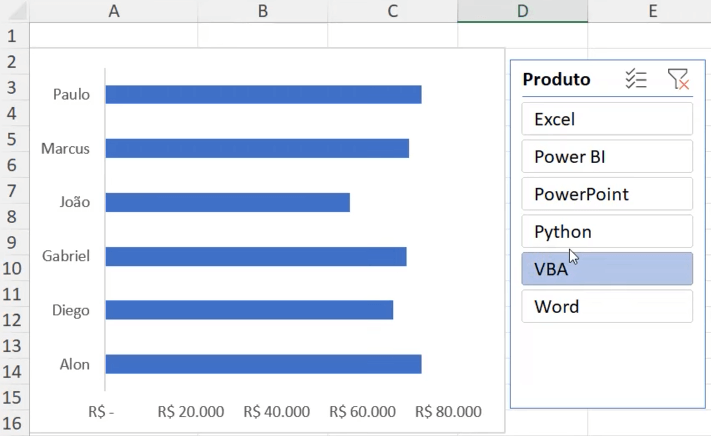711x436 pixels.
Task: Click the R$ 40.000 axis value
Action: [277, 412]
